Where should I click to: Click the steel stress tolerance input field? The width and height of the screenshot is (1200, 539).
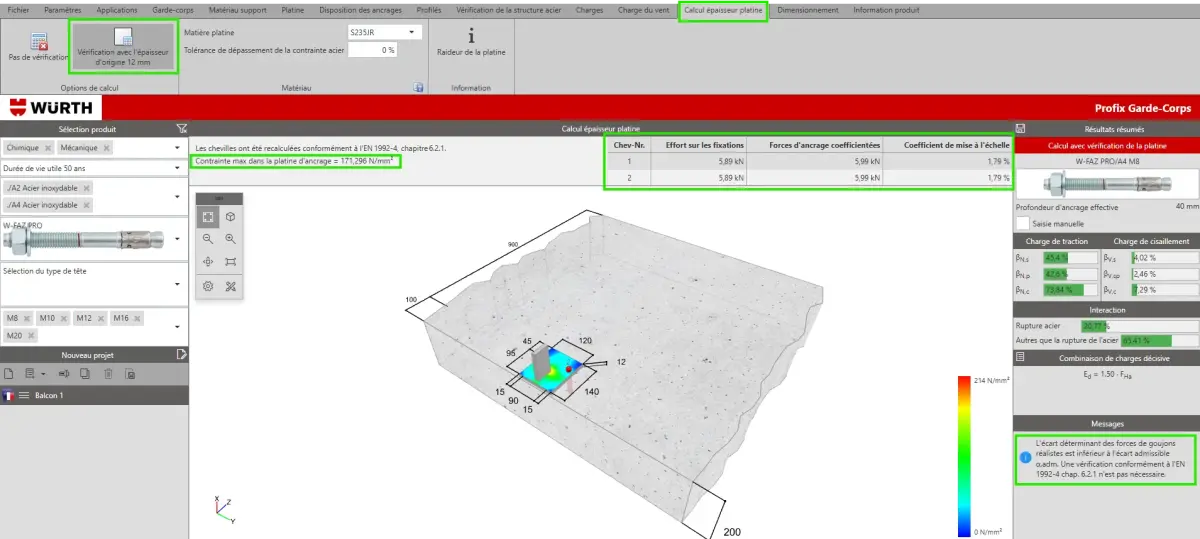372,49
